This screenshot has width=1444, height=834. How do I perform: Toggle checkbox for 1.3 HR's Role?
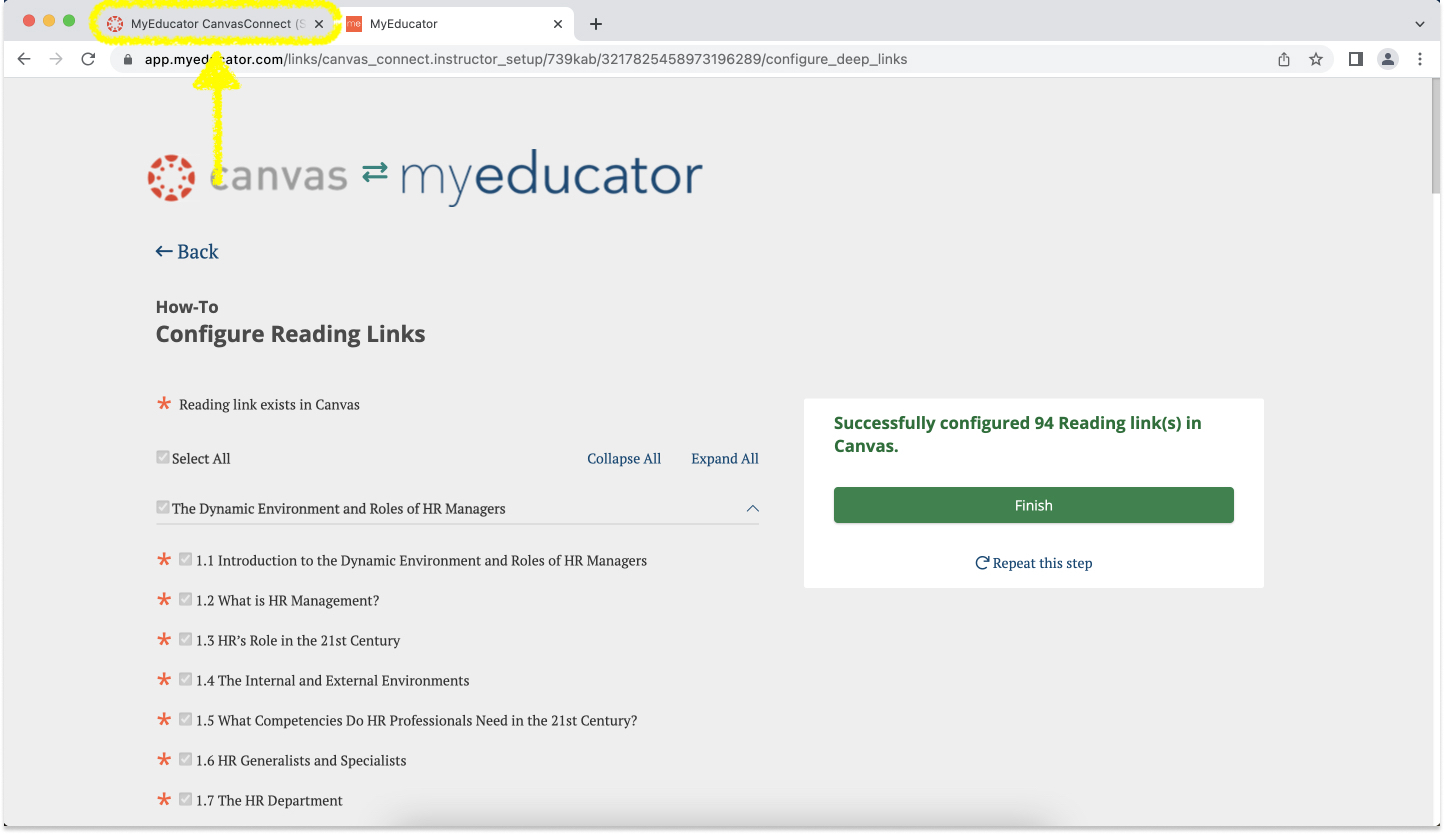(186, 639)
